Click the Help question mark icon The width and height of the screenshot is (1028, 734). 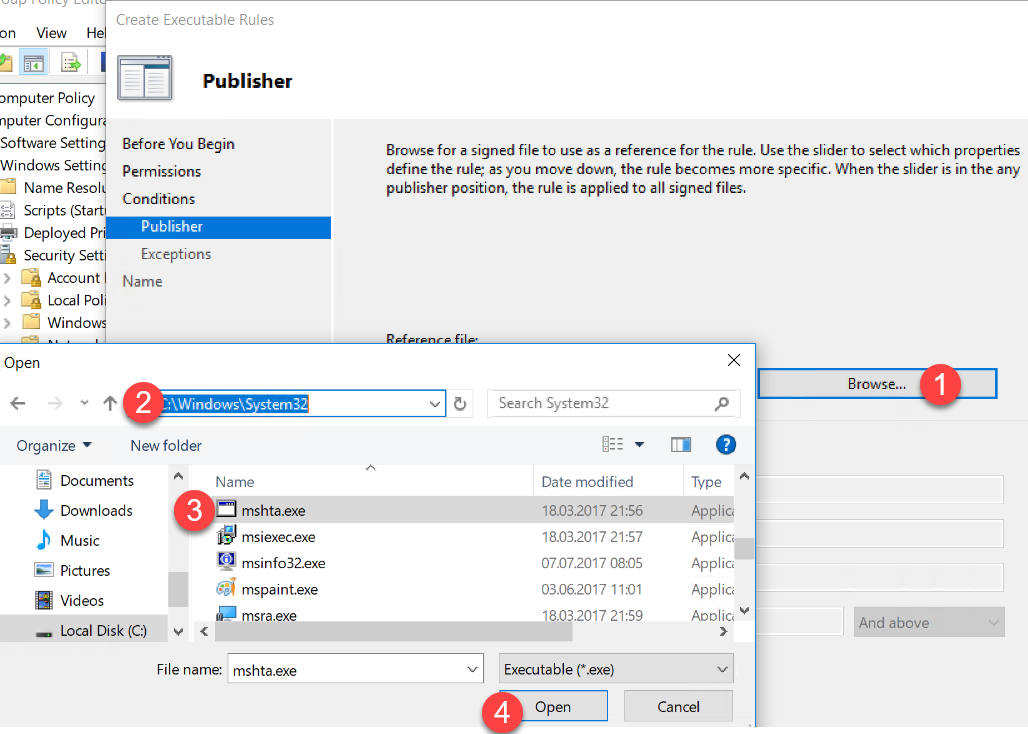pos(726,445)
